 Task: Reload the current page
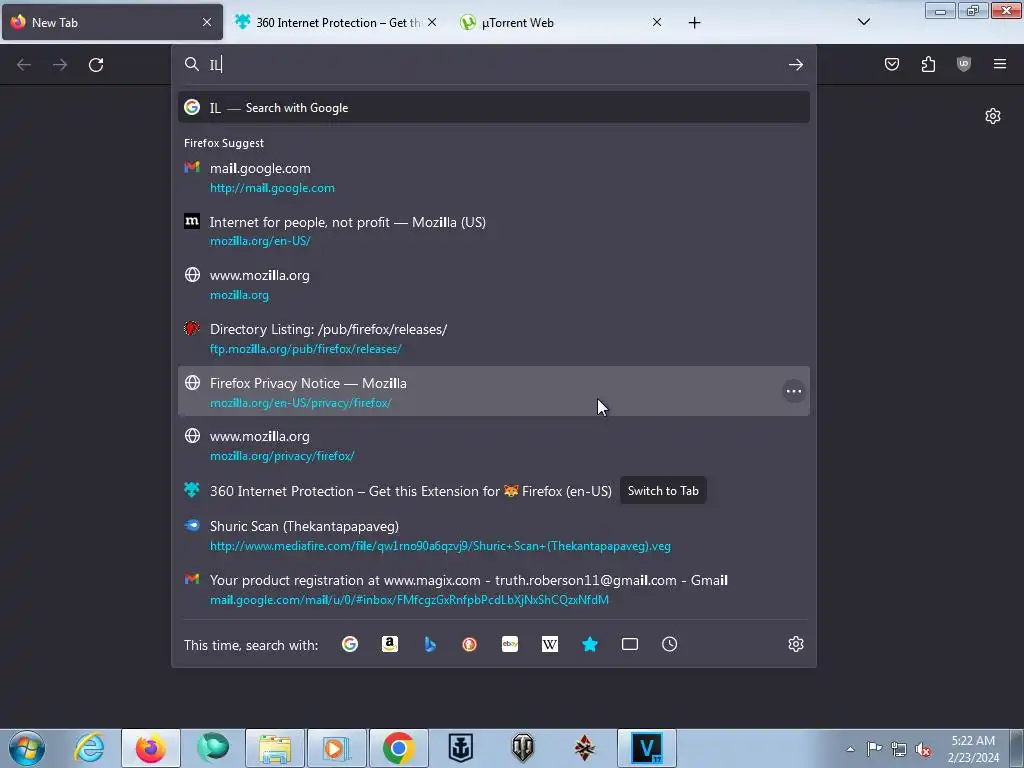(96, 65)
